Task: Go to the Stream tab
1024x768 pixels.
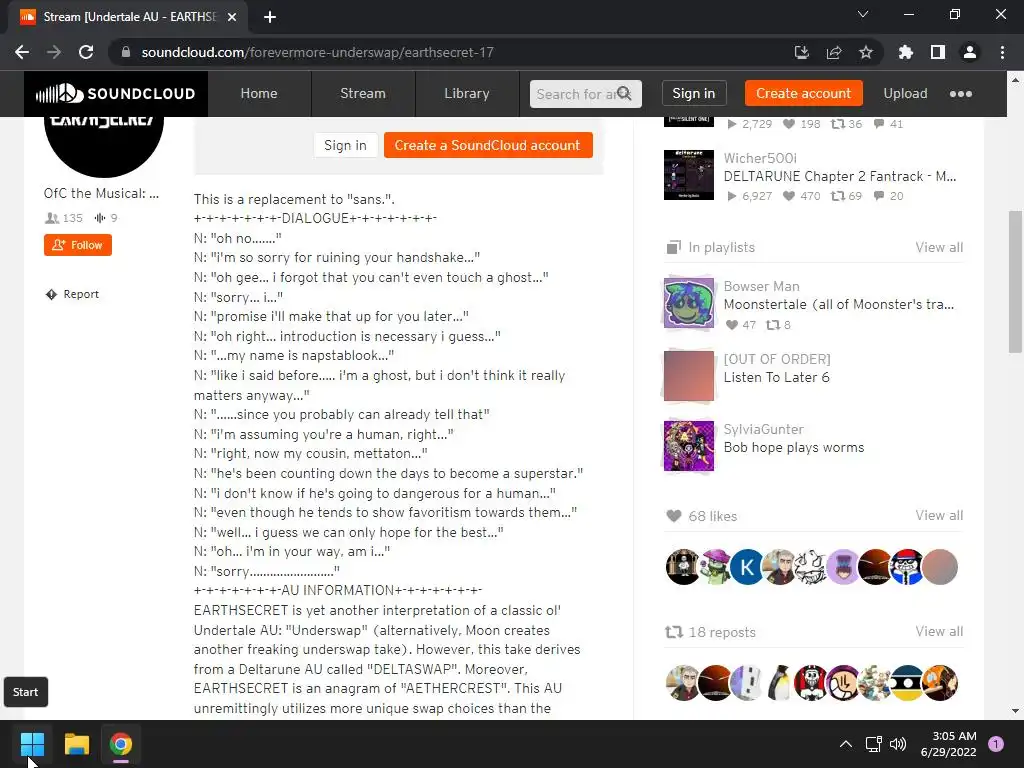Action: [x=363, y=93]
